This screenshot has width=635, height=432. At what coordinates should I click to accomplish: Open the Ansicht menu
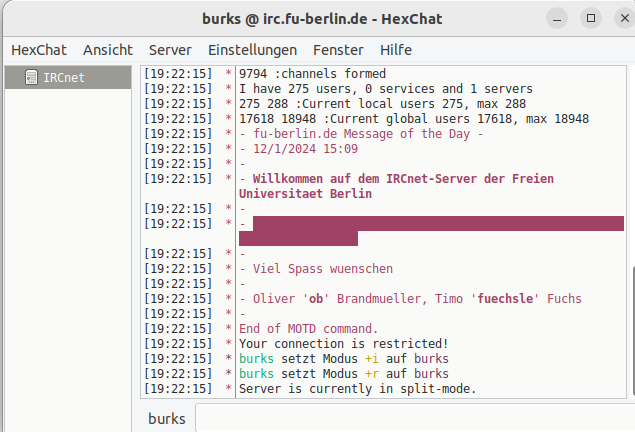(x=108, y=49)
